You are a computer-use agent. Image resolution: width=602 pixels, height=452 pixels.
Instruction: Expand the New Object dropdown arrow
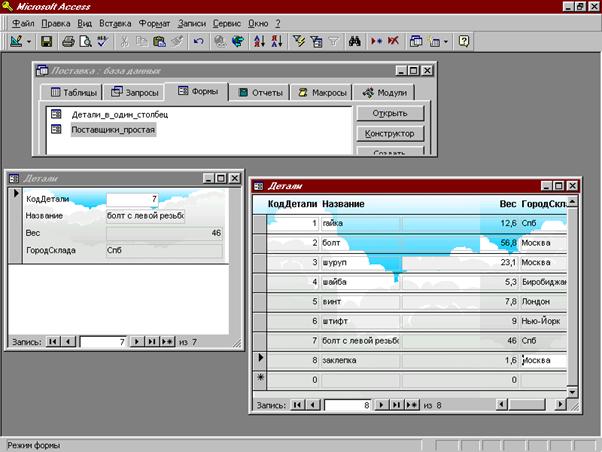tap(445, 41)
